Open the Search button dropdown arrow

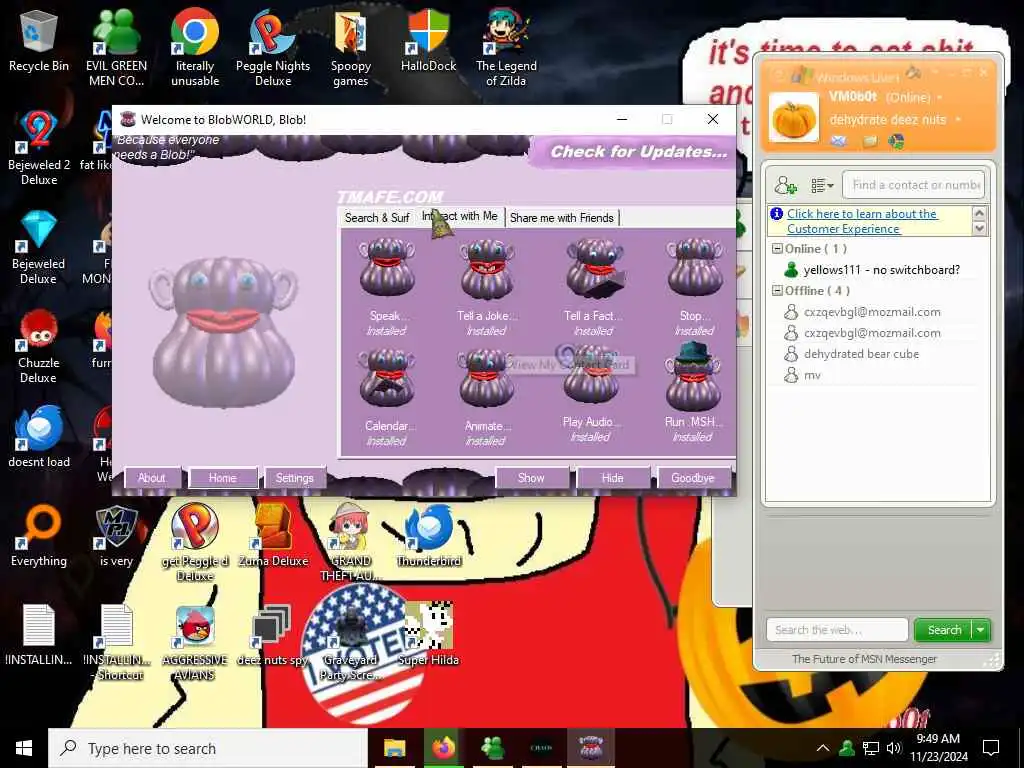tap(981, 630)
